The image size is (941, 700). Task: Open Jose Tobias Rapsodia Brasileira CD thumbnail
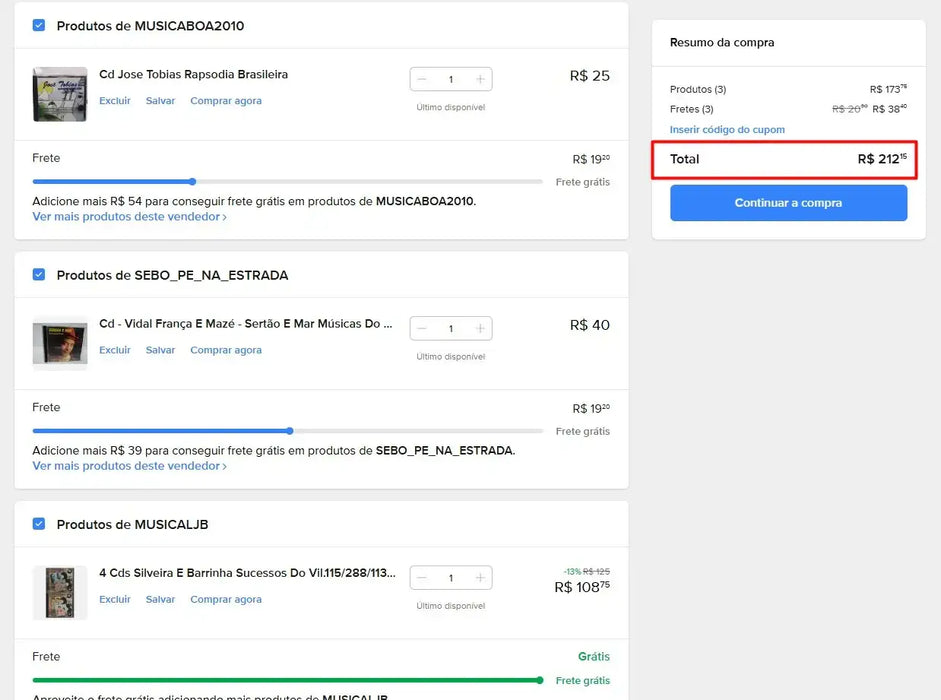[60, 94]
